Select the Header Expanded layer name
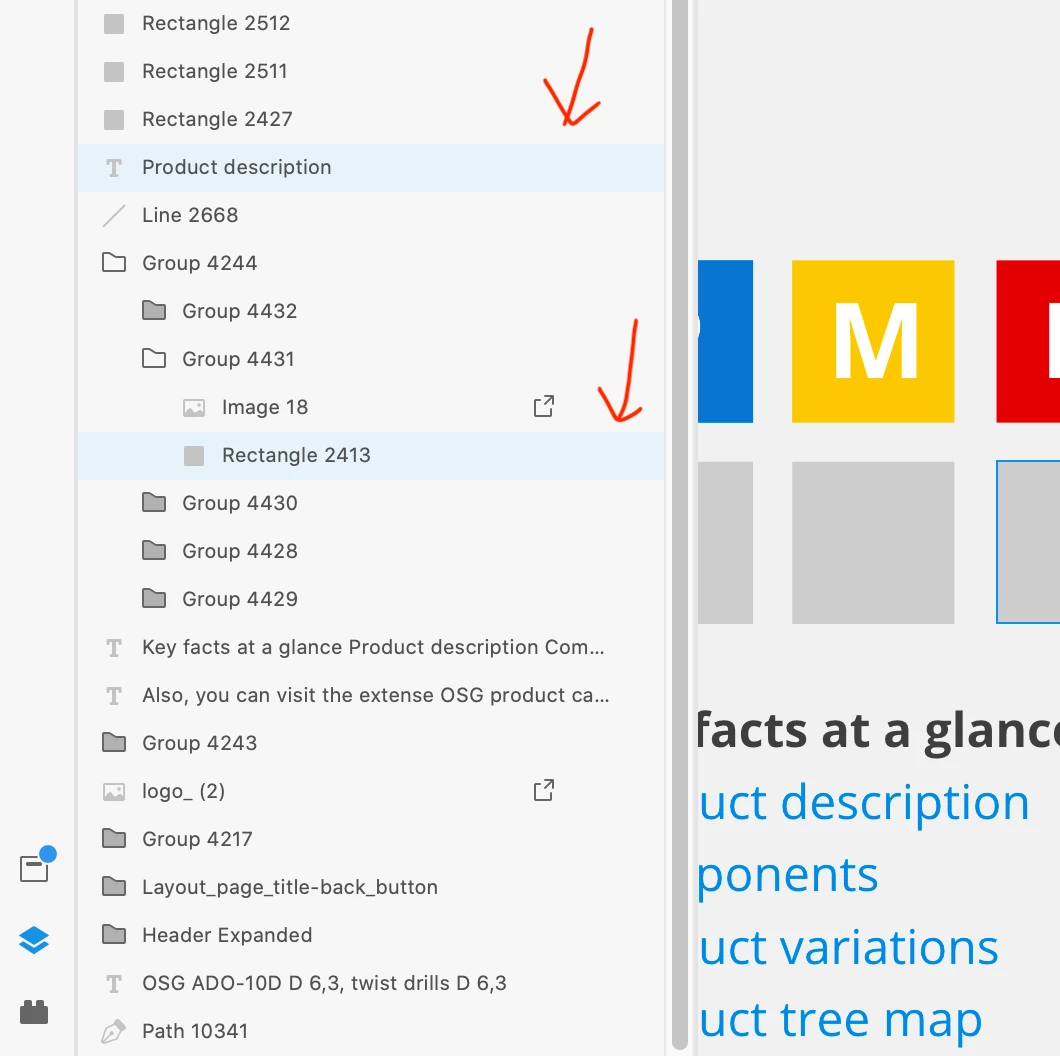Viewport: 1060px width, 1056px height. pyautogui.click(x=226, y=935)
